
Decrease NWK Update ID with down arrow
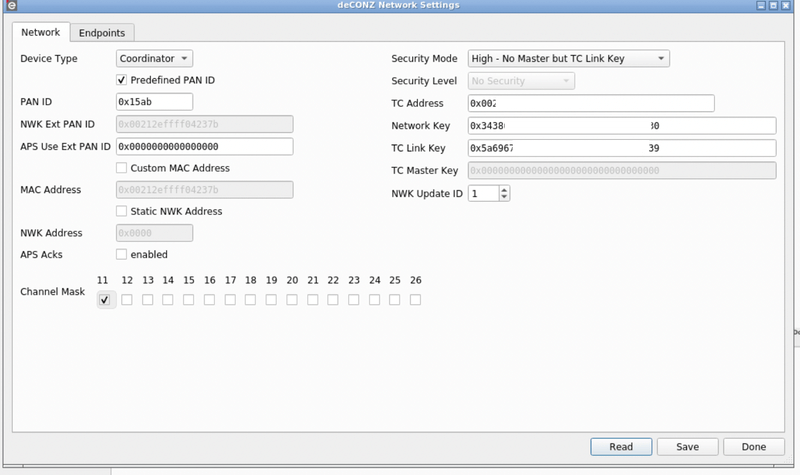pyautogui.click(x=504, y=197)
